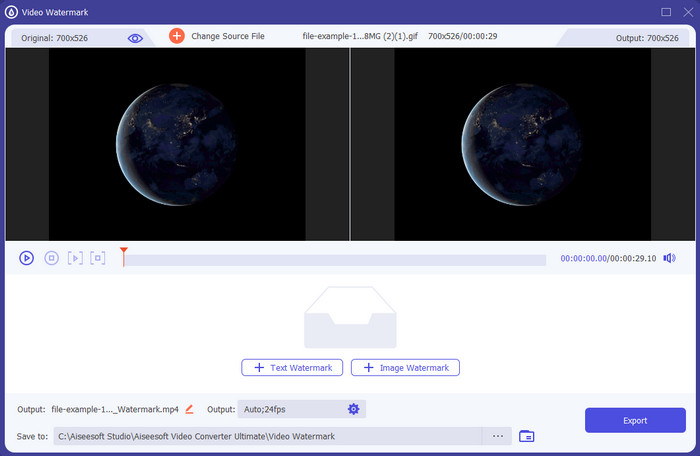Export the watermarked video
This screenshot has width=700, height=456.
(635, 420)
